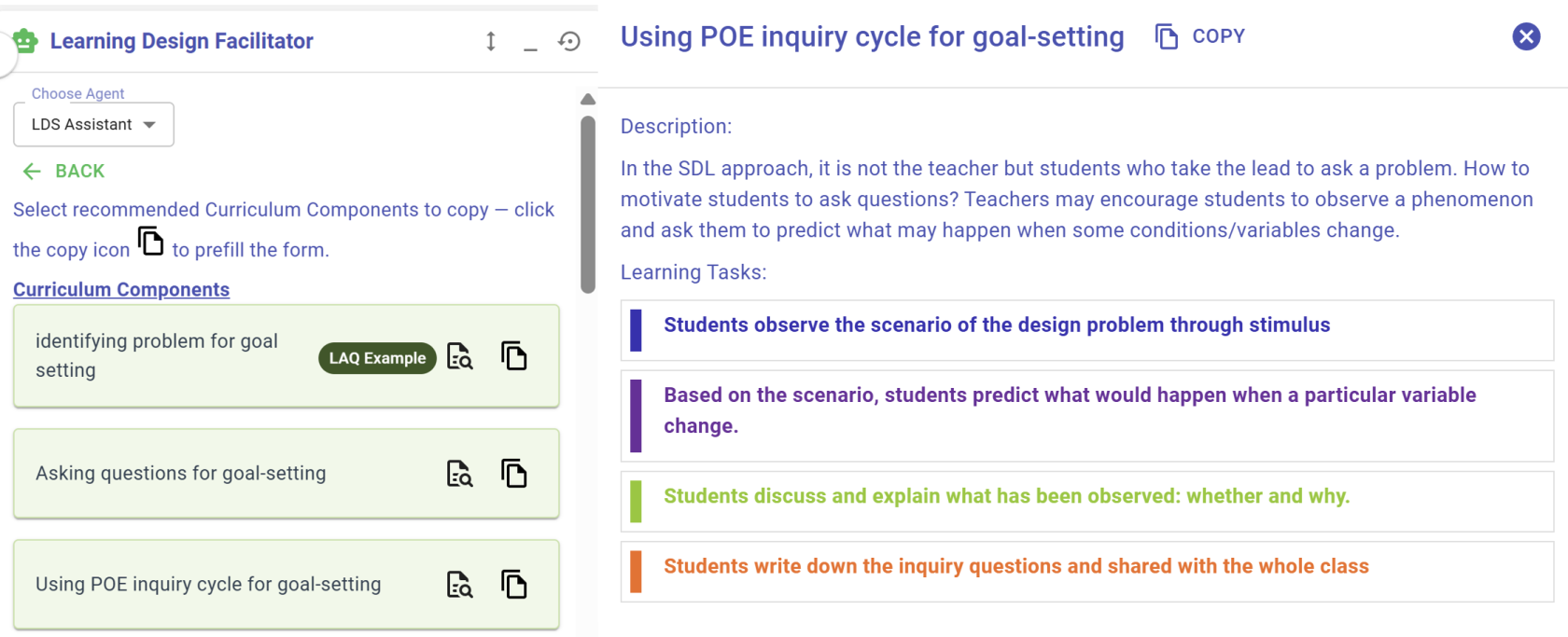This screenshot has height=637, width=1568.
Task: Minimize the Learning Design Facilitator panel
Action: click(530, 43)
